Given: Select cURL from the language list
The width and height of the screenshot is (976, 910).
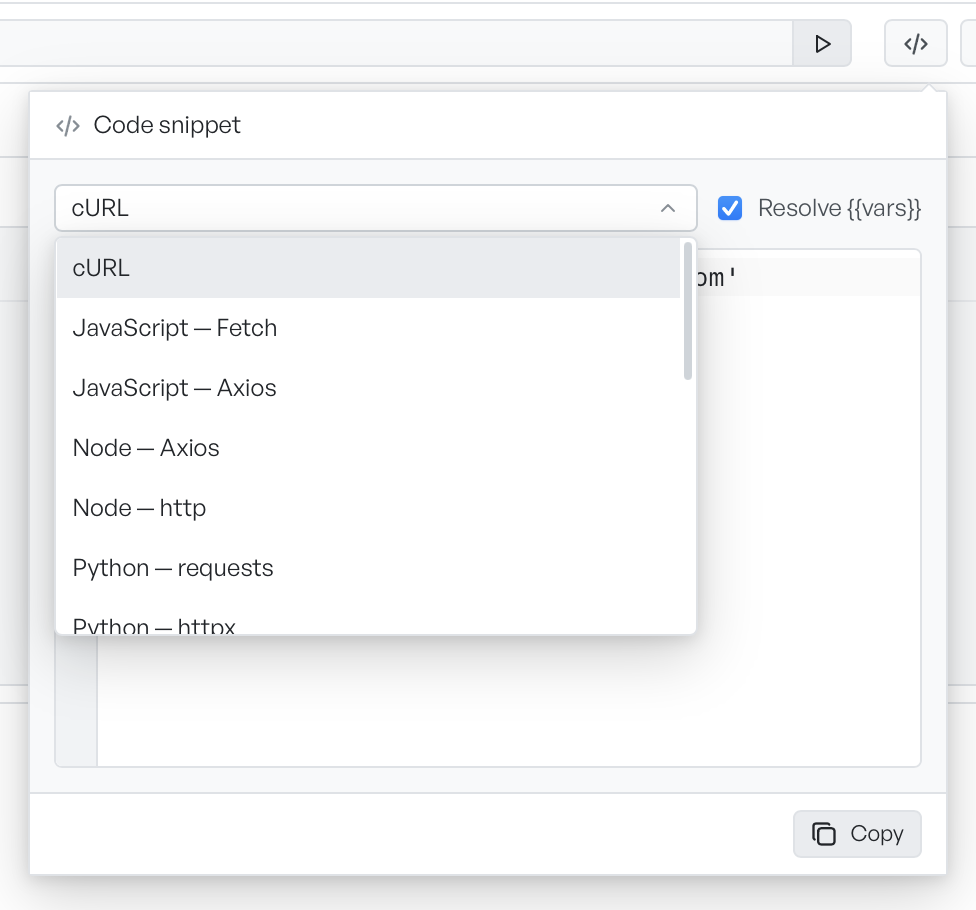Looking at the screenshot, I should [368, 268].
